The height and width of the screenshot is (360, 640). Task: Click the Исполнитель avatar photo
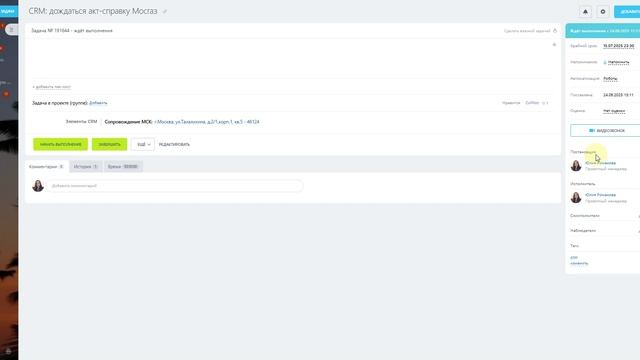click(576, 197)
